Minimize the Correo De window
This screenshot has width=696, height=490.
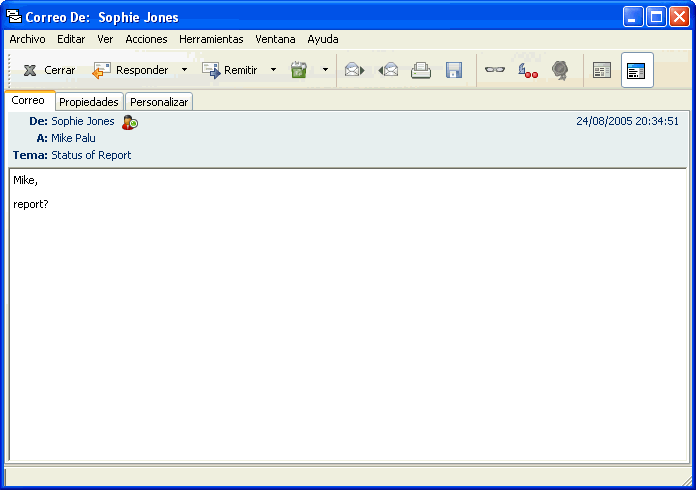click(633, 17)
